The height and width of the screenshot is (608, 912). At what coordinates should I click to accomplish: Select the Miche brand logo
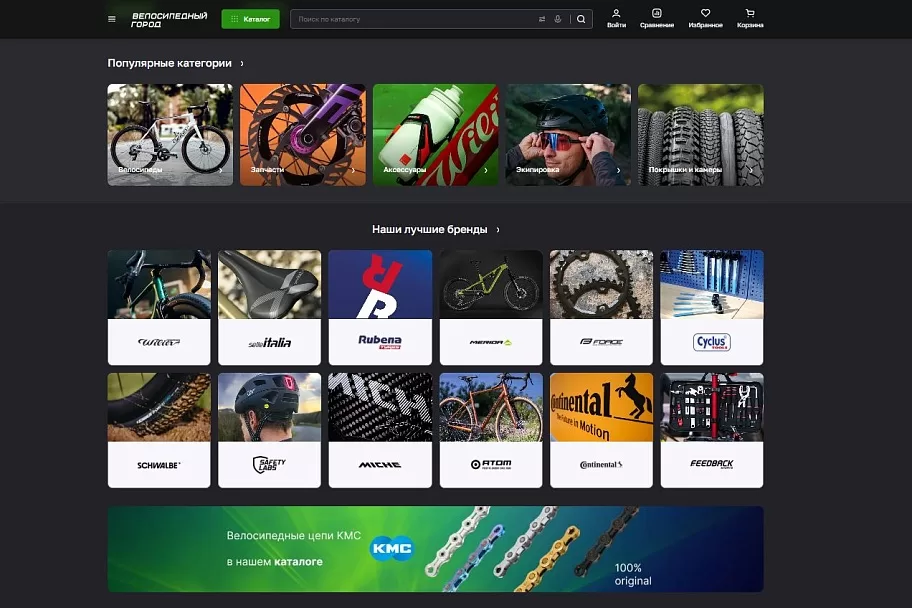(x=380, y=465)
